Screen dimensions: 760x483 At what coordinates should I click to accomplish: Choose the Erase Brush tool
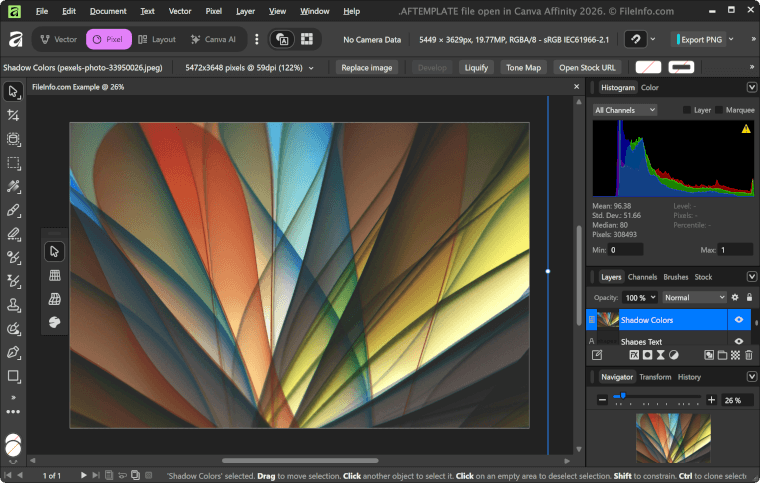coord(13,234)
